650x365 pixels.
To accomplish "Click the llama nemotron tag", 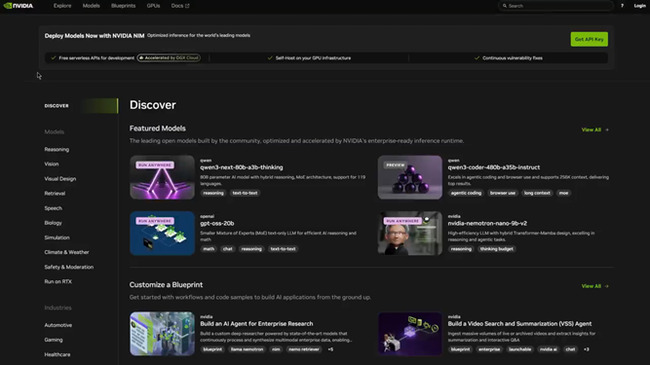I will pyautogui.click(x=247, y=349).
